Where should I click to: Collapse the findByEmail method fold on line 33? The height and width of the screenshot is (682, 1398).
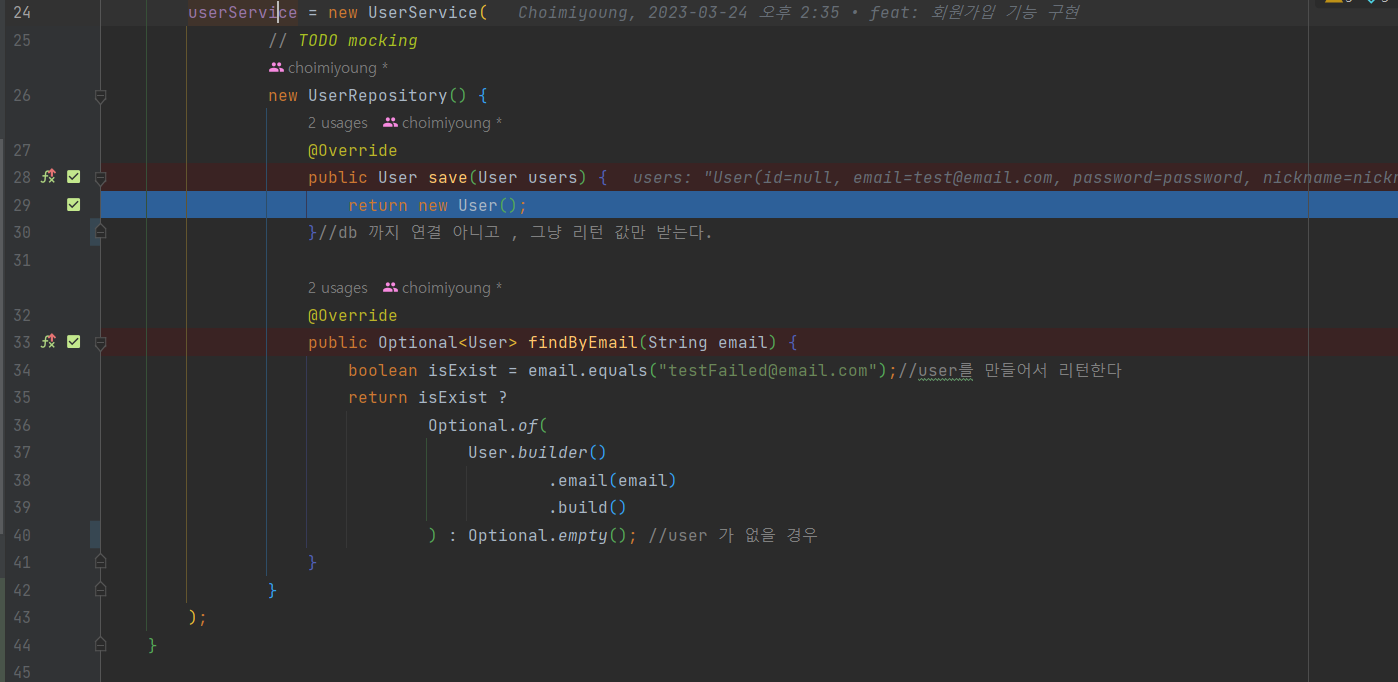point(100,343)
